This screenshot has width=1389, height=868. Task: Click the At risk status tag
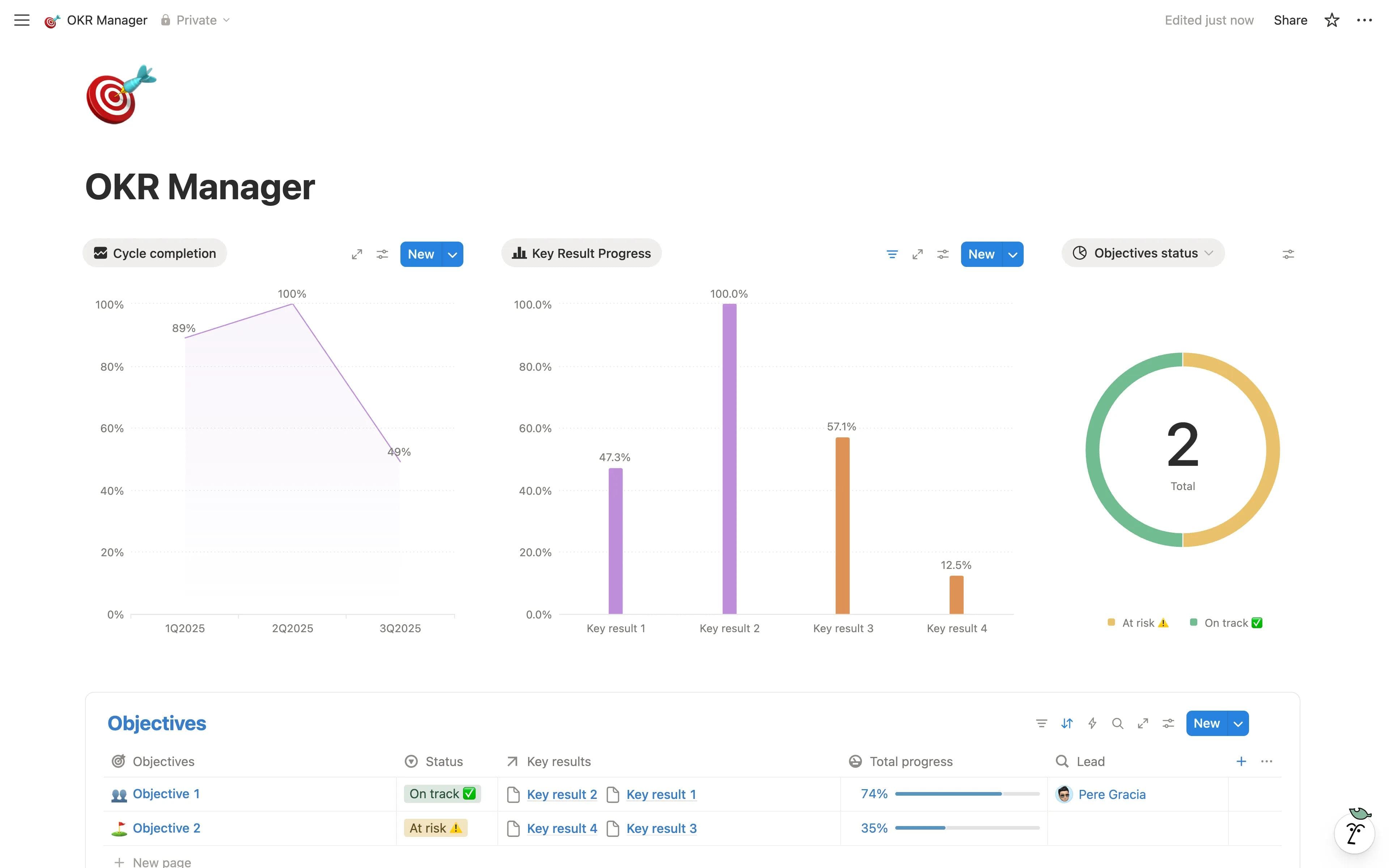436,828
